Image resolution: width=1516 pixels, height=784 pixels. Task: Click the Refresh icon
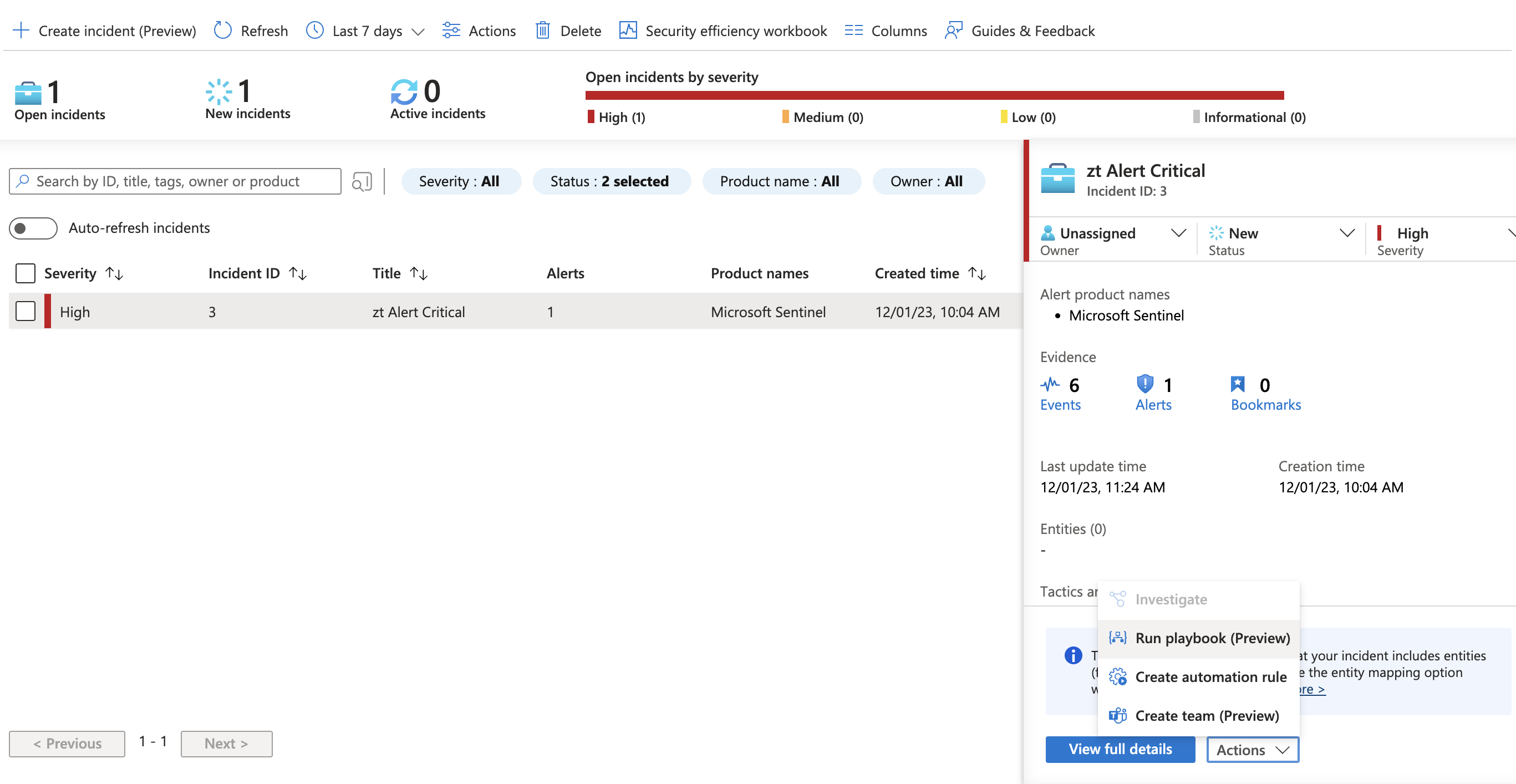pyautogui.click(x=222, y=30)
